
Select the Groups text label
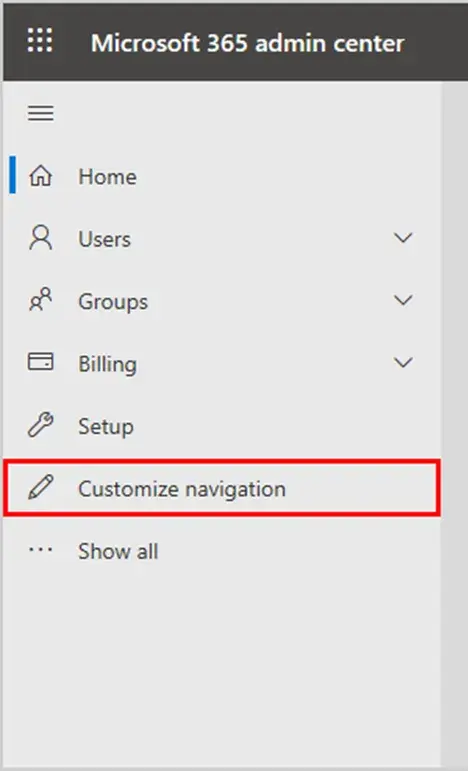113,302
